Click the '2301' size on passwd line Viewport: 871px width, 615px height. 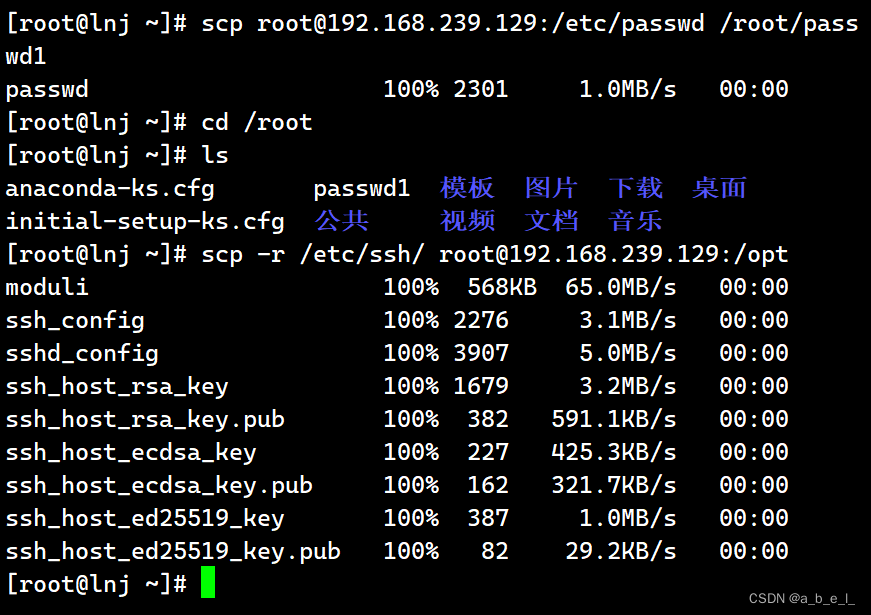[481, 89]
